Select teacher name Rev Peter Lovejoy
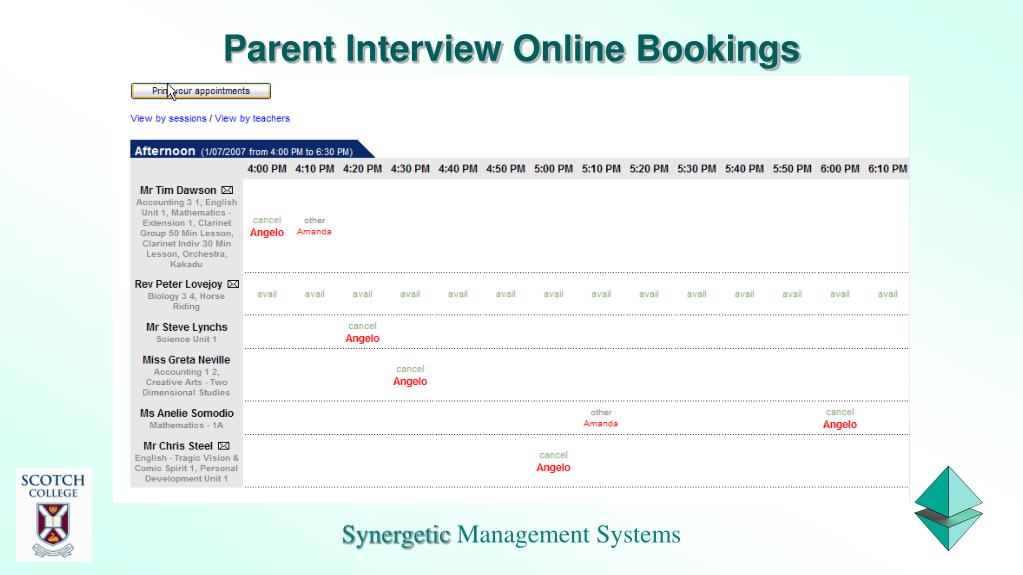The image size is (1023, 575). coord(178,284)
